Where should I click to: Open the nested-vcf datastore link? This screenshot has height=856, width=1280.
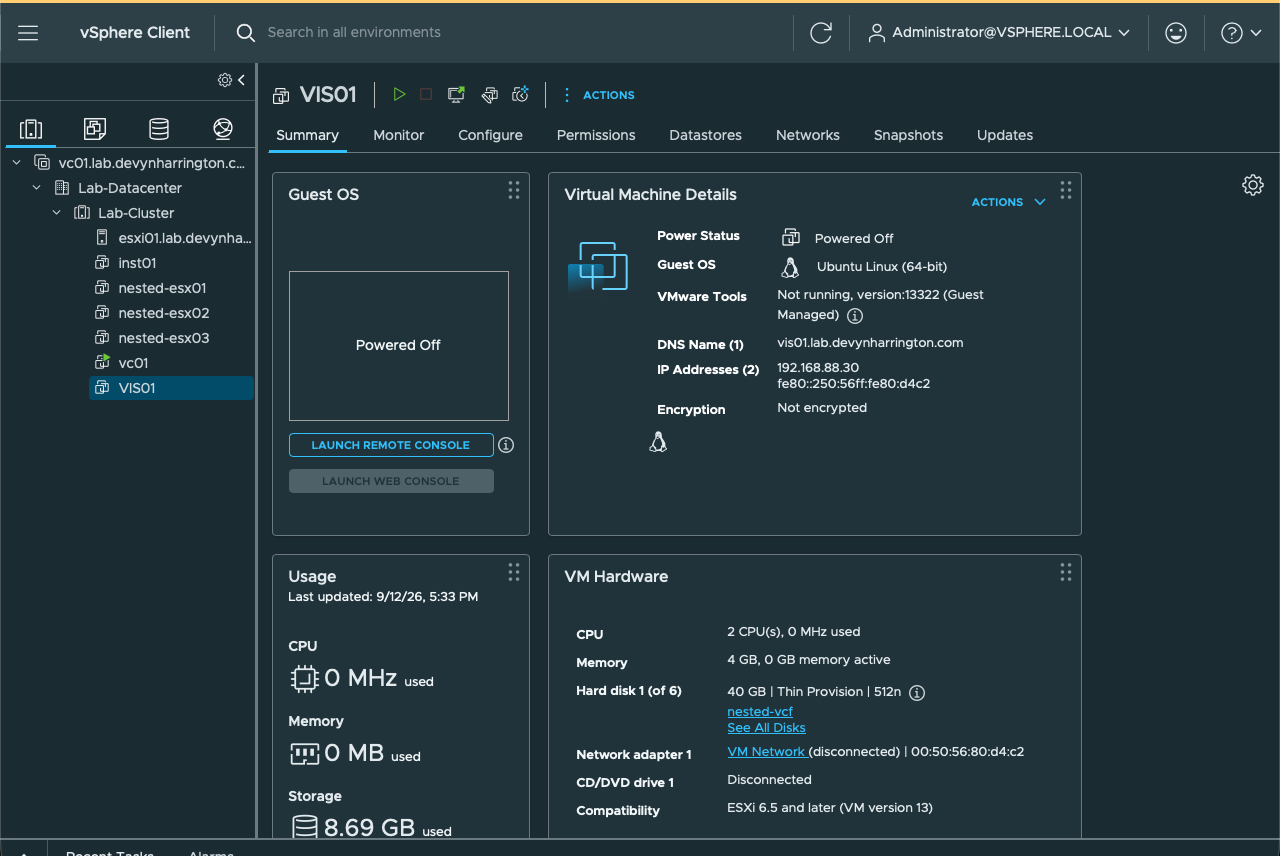tap(760, 712)
